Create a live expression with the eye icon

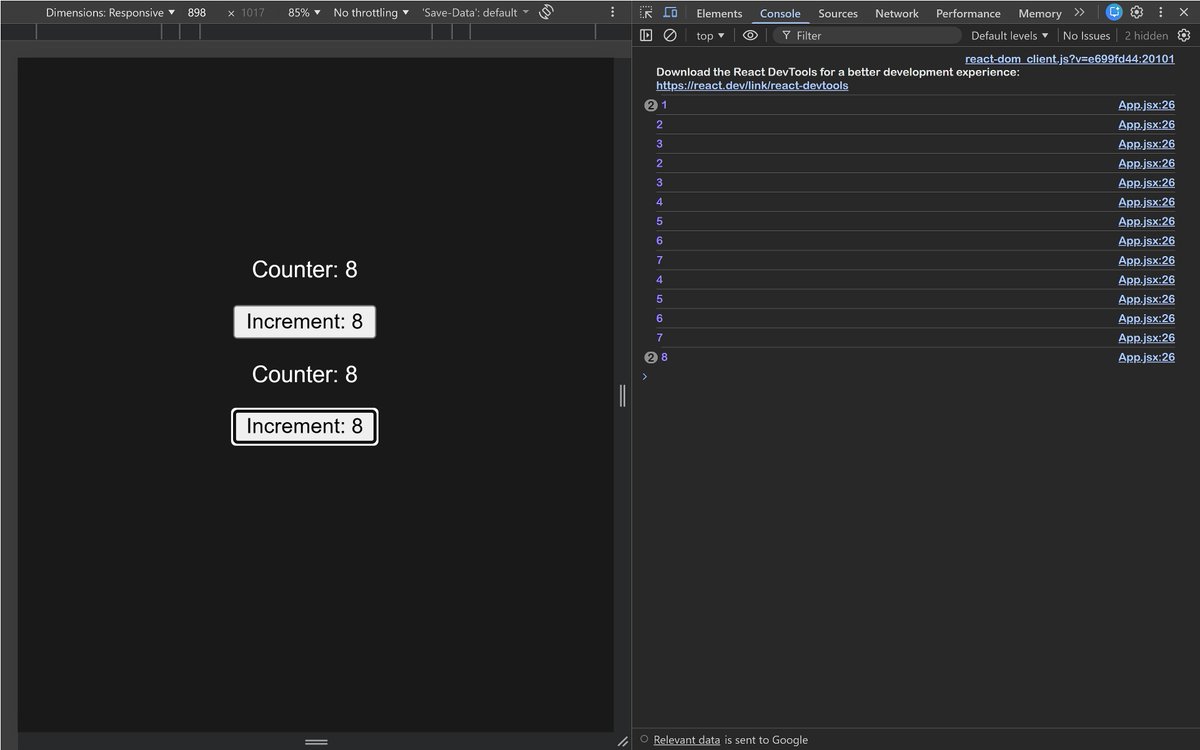coord(750,35)
